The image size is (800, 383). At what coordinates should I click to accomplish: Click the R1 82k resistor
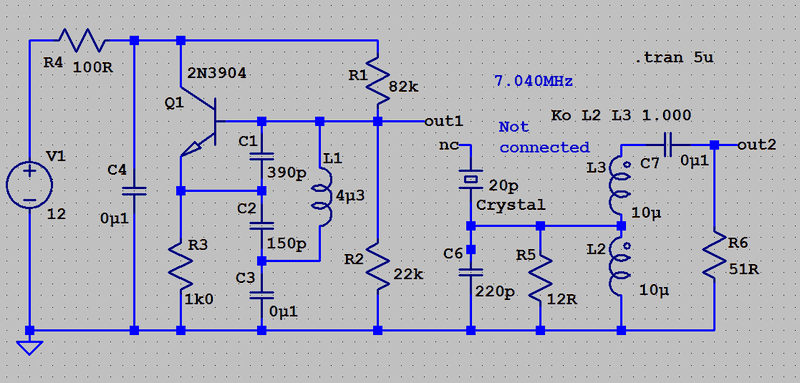(378, 79)
